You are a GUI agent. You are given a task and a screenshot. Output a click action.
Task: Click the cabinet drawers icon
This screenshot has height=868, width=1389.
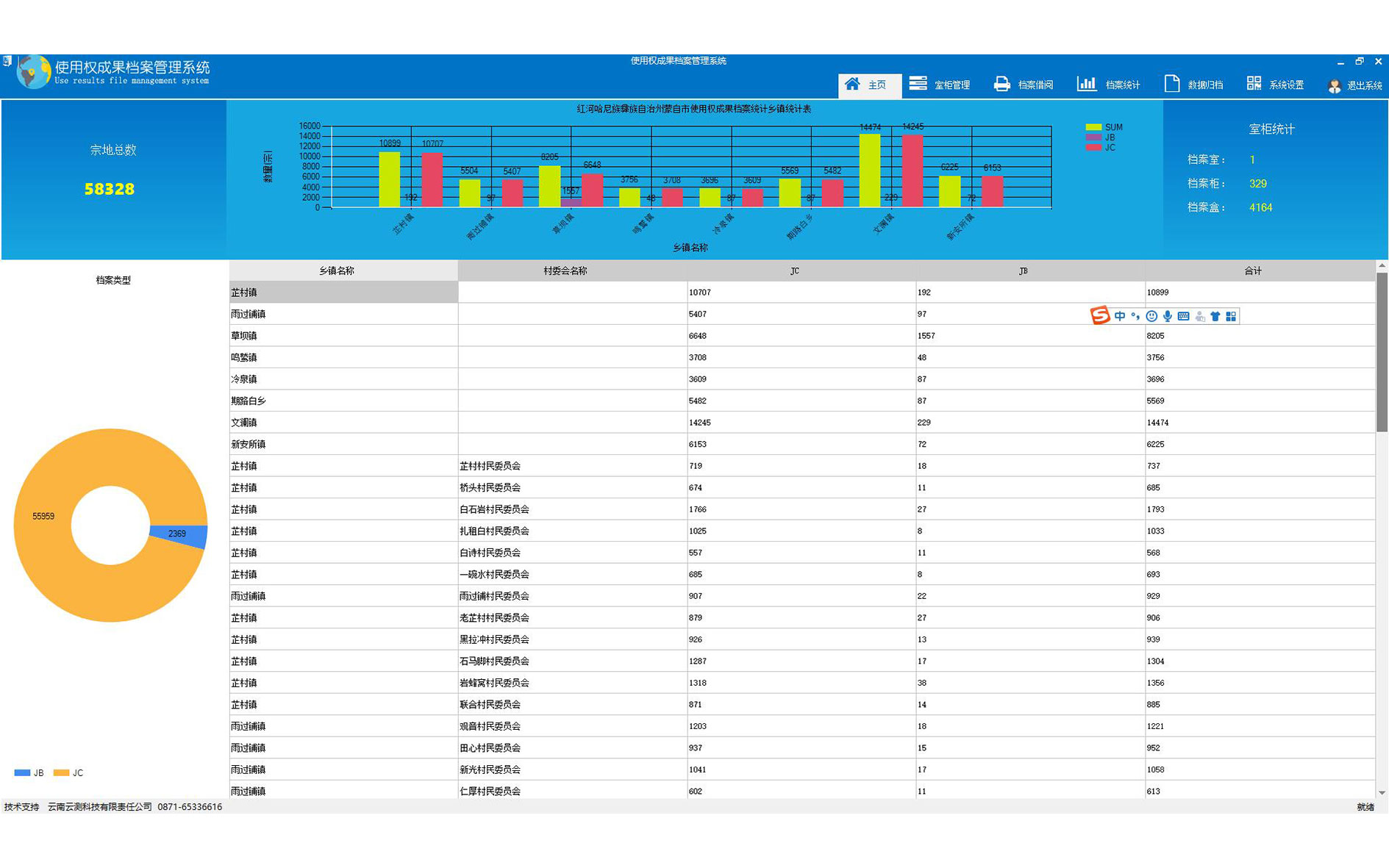click(x=918, y=84)
